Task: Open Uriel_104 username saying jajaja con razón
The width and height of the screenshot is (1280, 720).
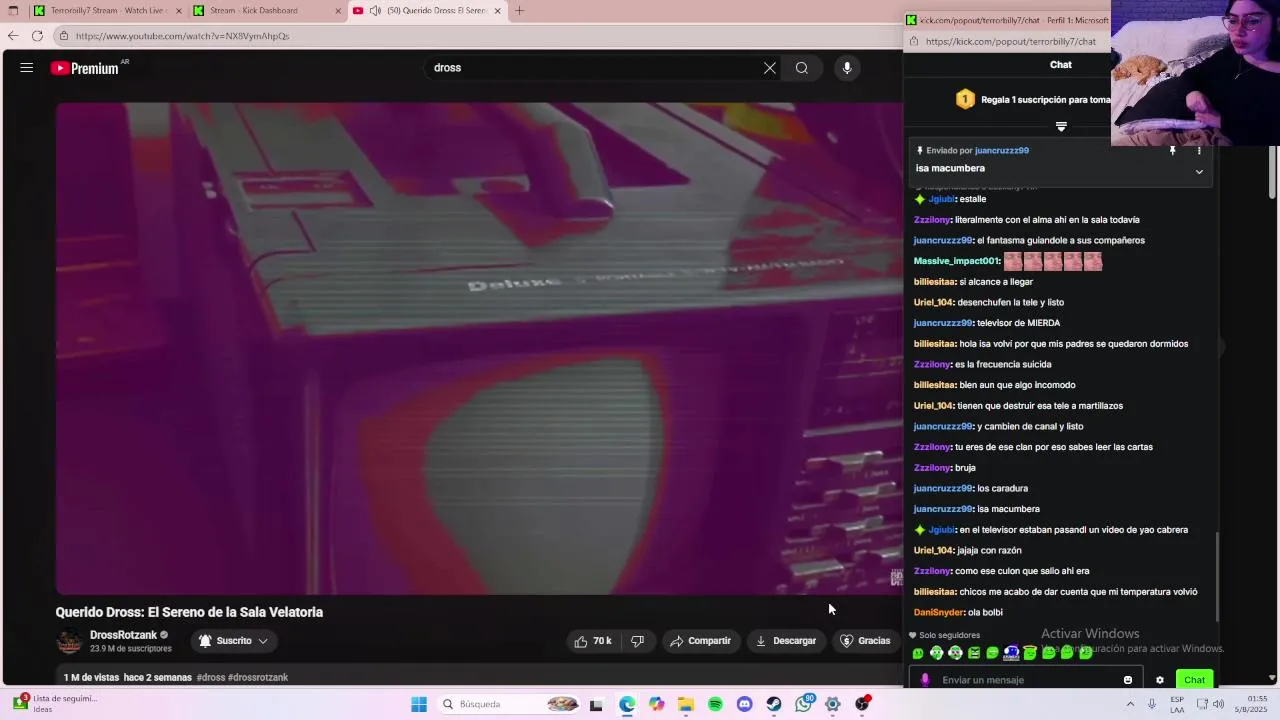Action: 933,550
